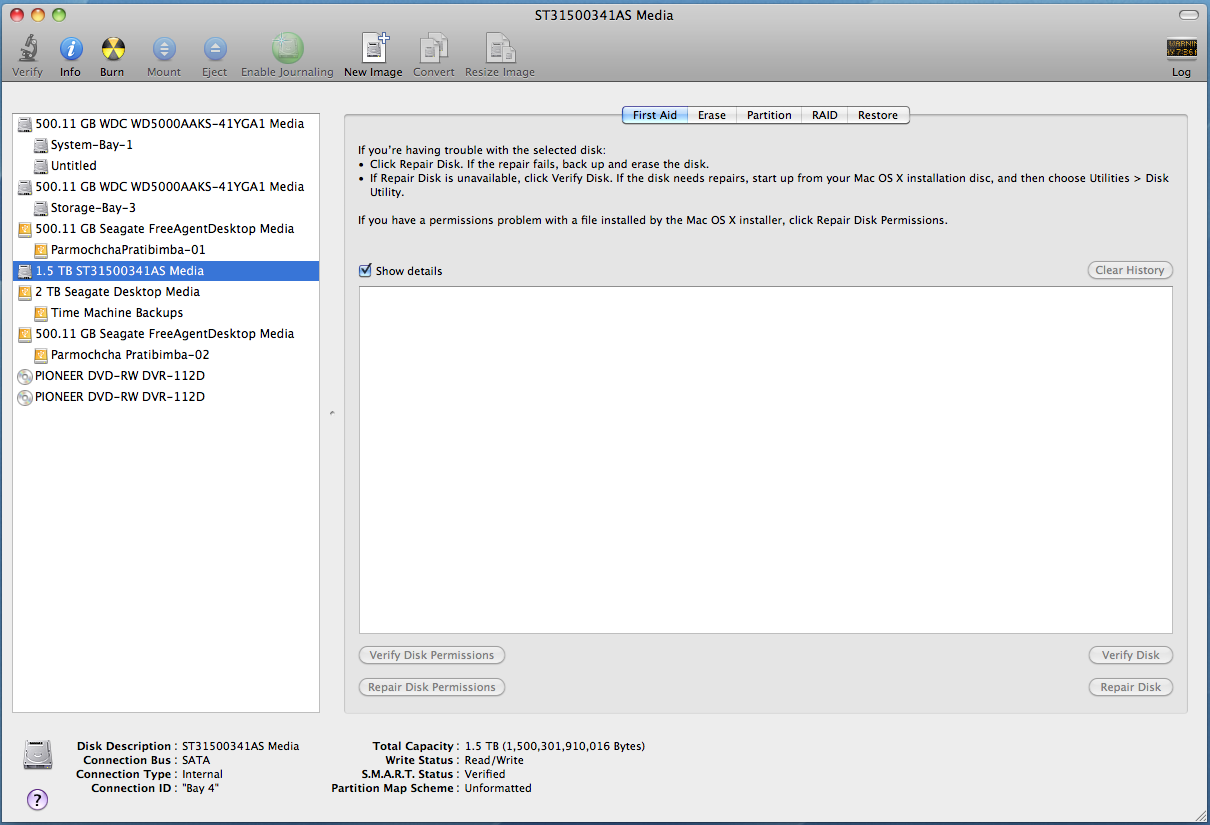
Task: Click the Eject toolbar icon
Action: point(215,48)
